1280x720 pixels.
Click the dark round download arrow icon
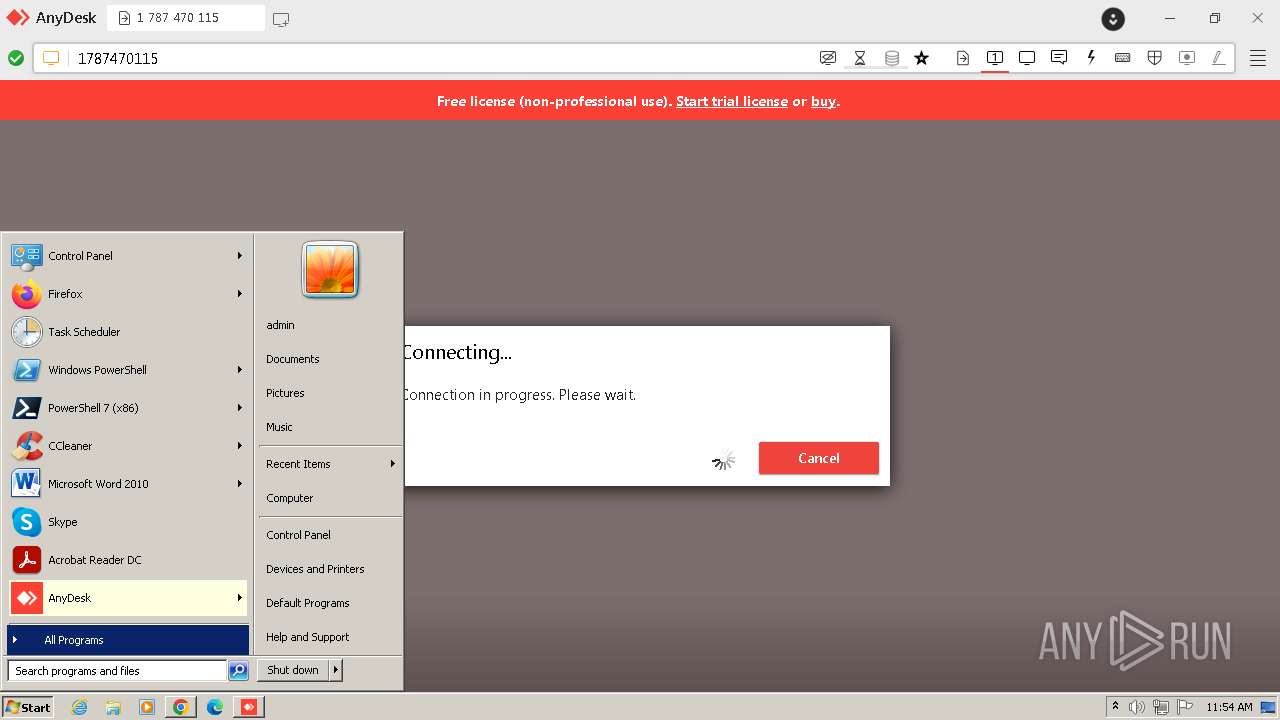1113,18
